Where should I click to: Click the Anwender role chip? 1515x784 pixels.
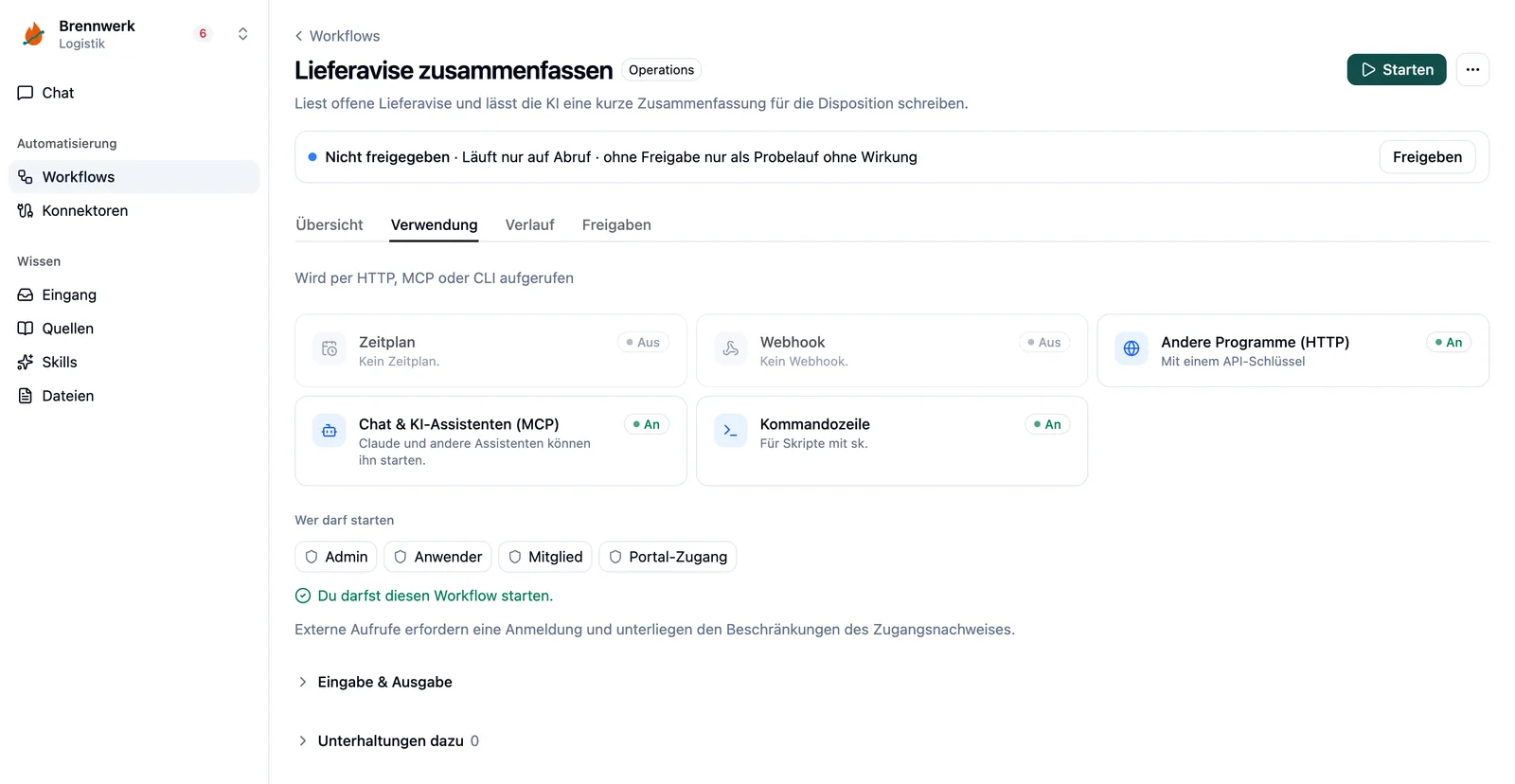(x=438, y=558)
